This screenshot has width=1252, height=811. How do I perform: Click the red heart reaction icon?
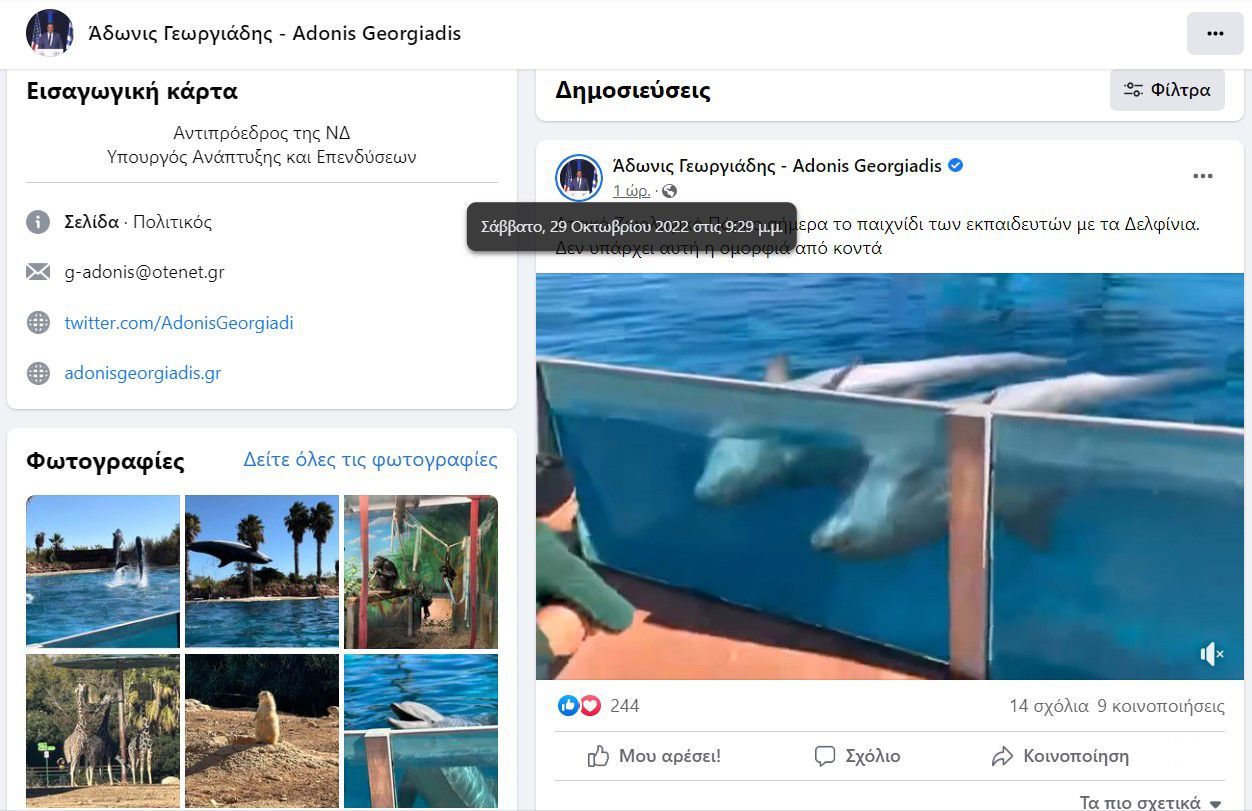(590, 706)
